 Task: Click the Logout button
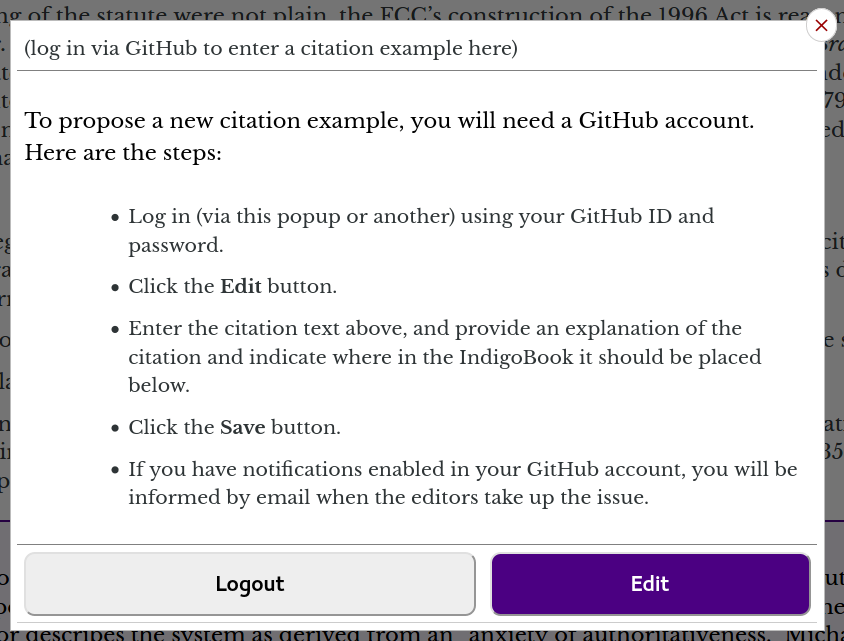(x=250, y=584)
